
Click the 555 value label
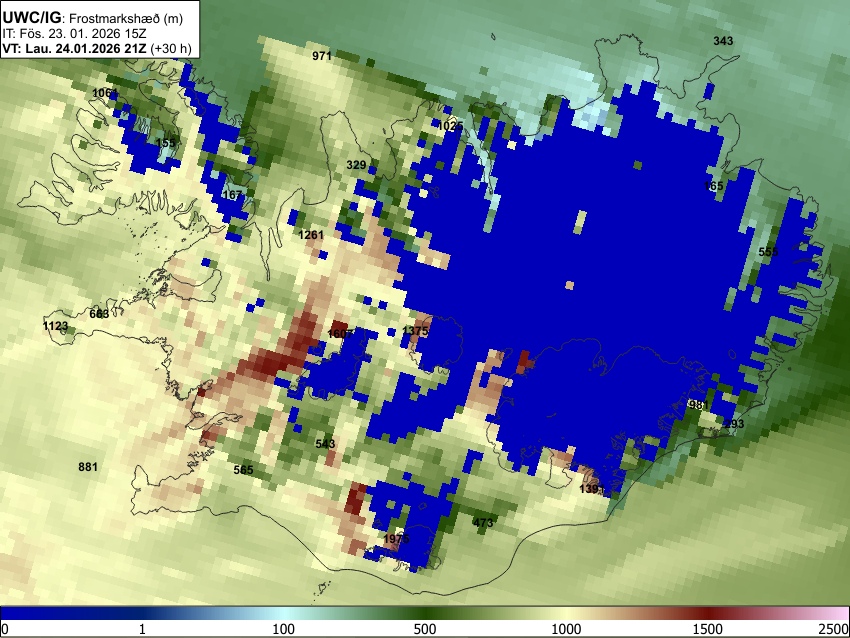coord(768,252)
